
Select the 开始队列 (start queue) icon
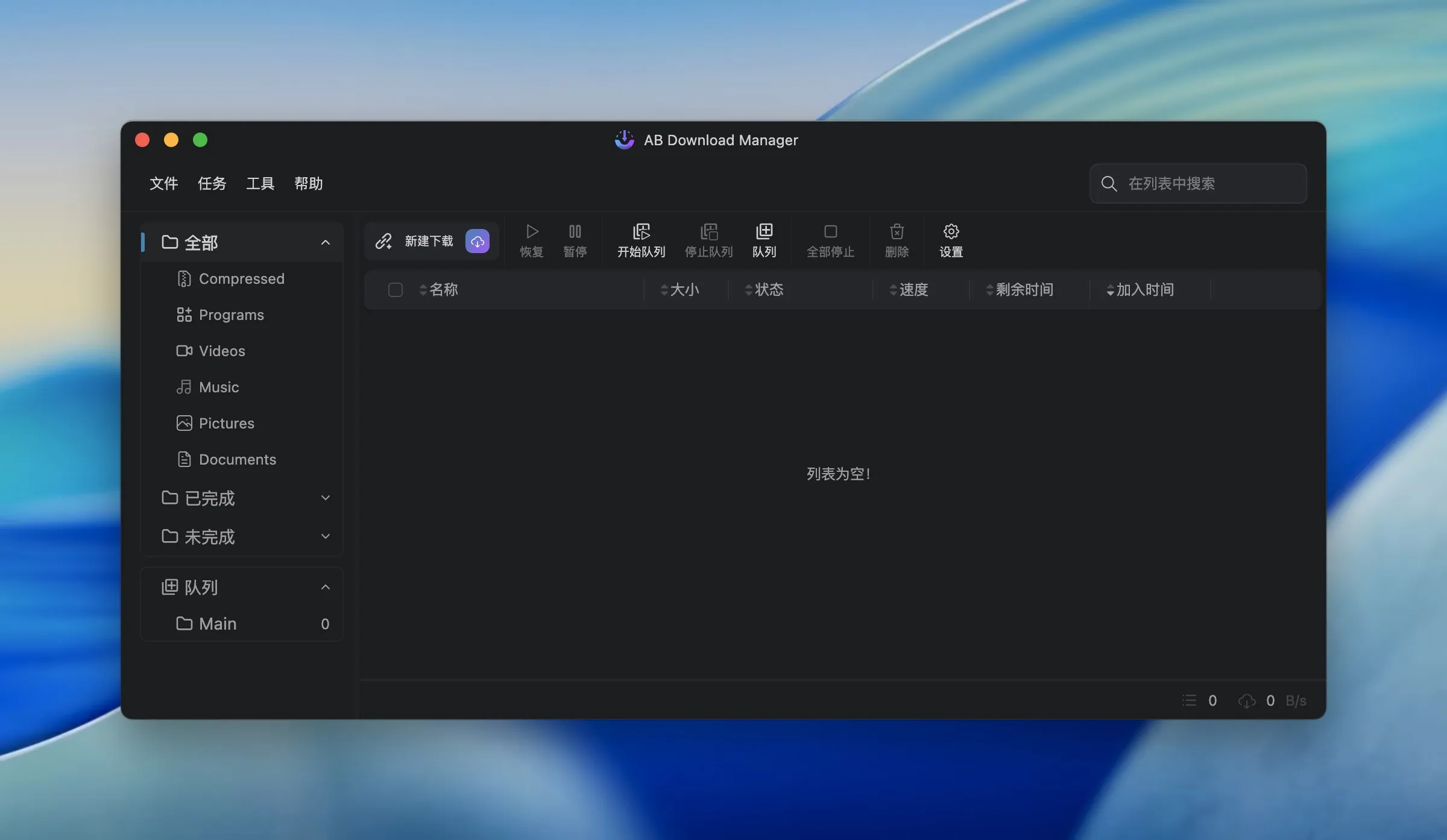(641, 240)
